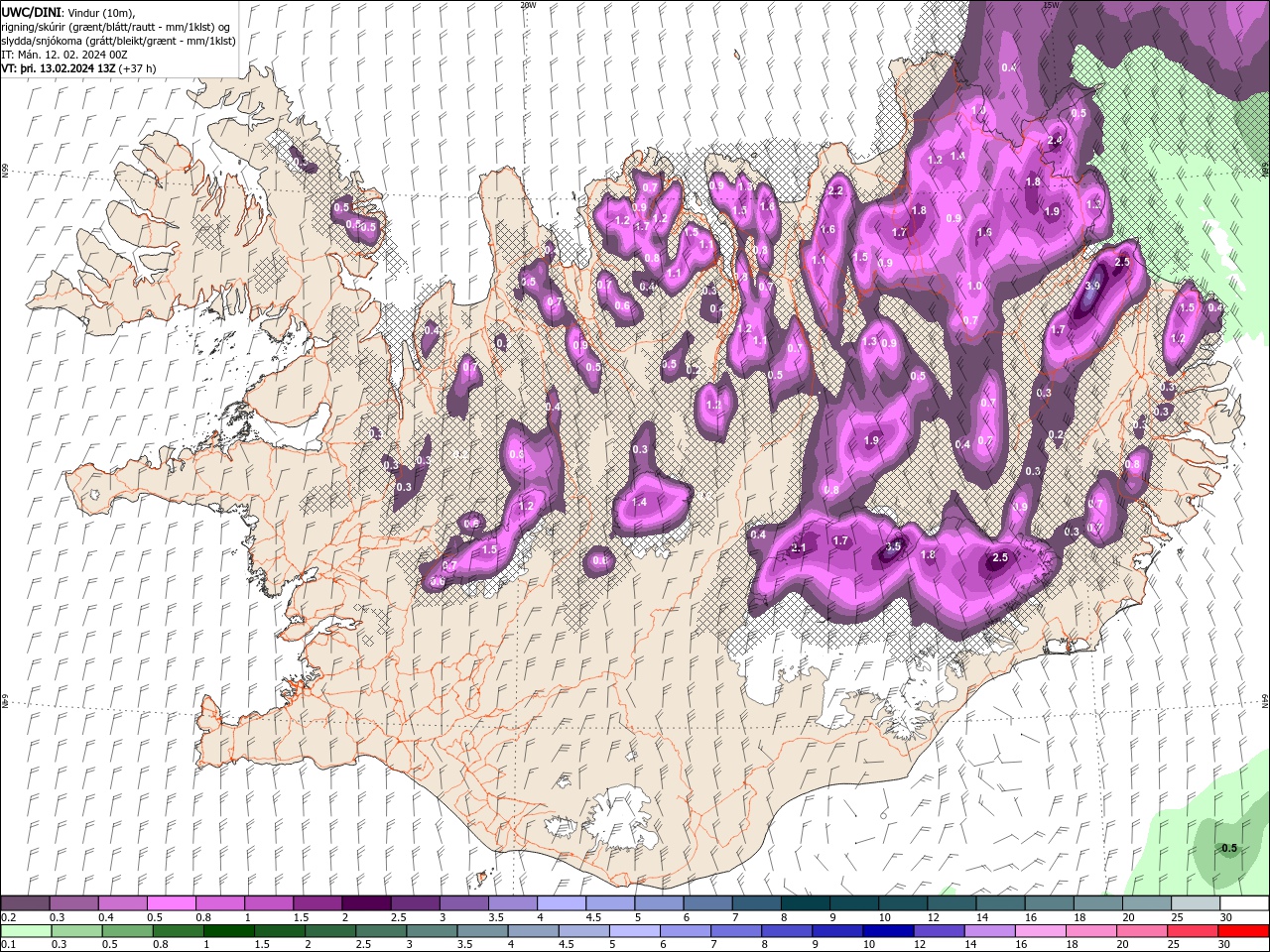Click the 0.5 rain value in the green area

click(x=1229, y=848)
